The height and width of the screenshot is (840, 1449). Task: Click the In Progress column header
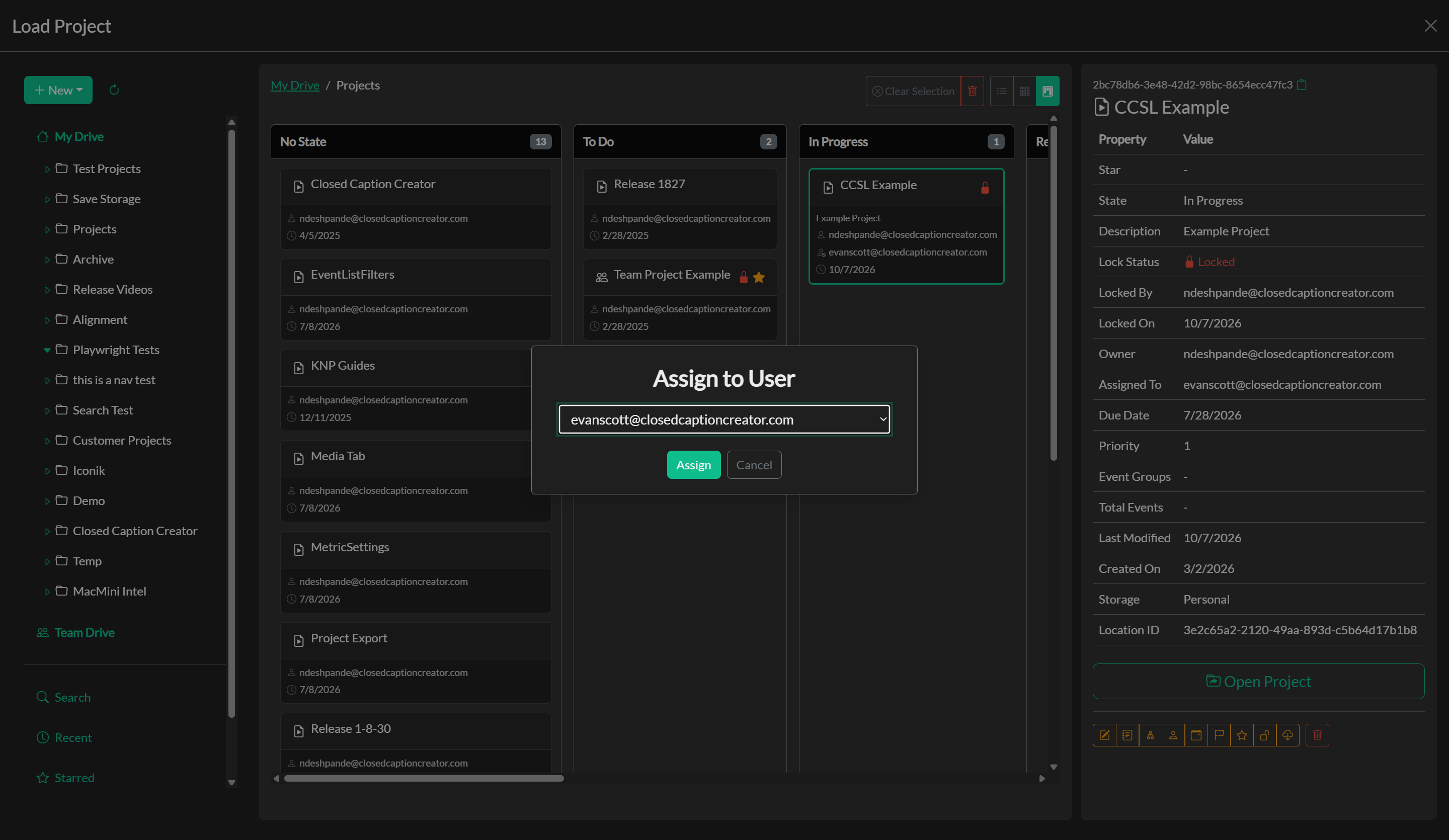(906, 141)
